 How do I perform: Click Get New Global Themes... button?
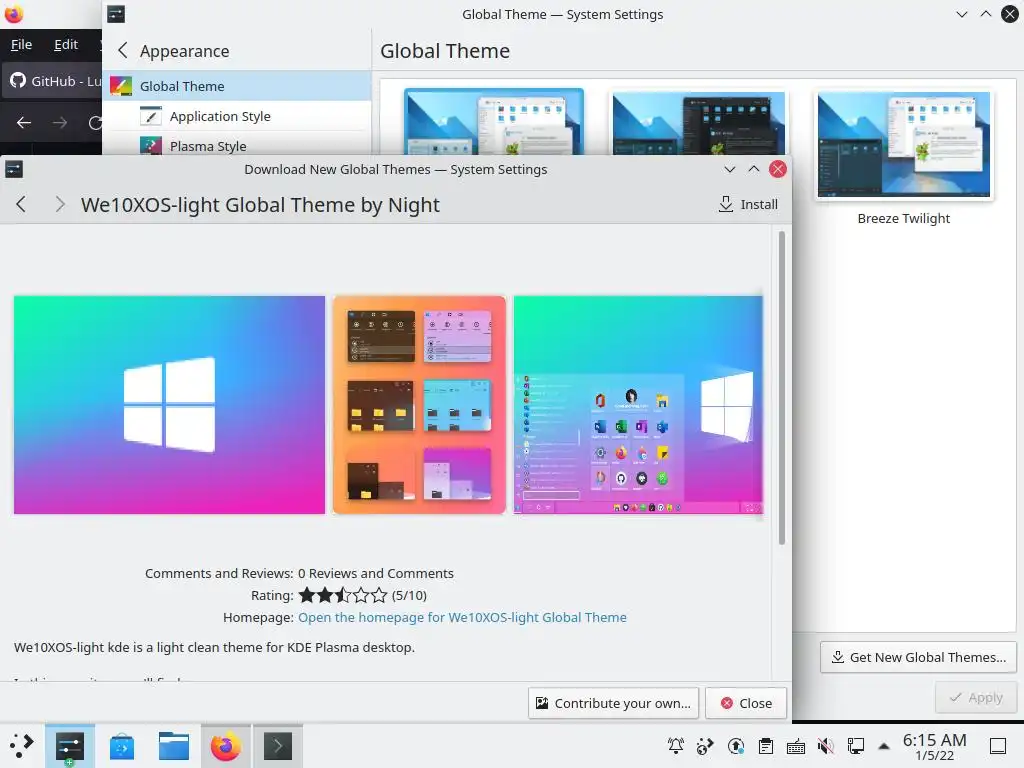pos(918,657)
